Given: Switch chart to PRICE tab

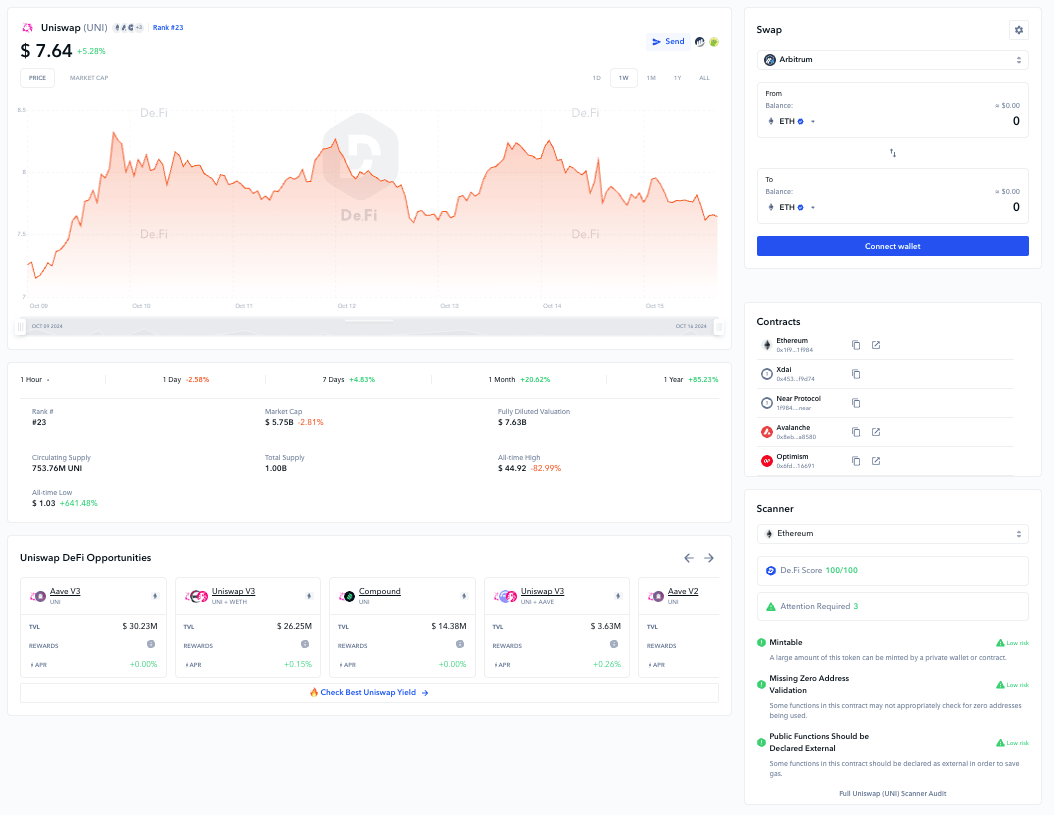Looking at the screenshot, I should [37, 78].
